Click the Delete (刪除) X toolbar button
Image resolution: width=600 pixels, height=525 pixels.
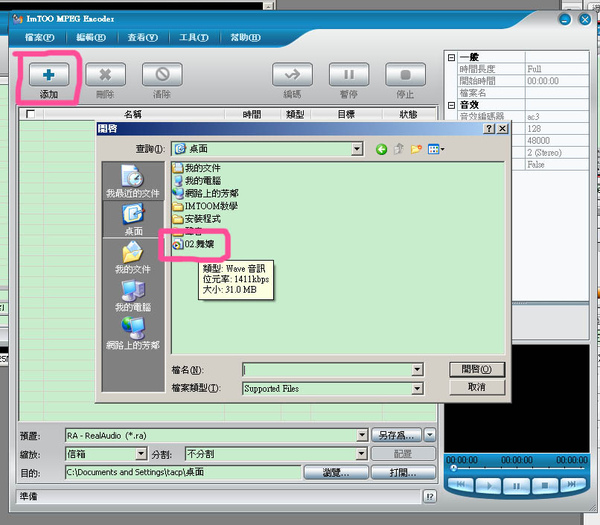coord(105,74)
